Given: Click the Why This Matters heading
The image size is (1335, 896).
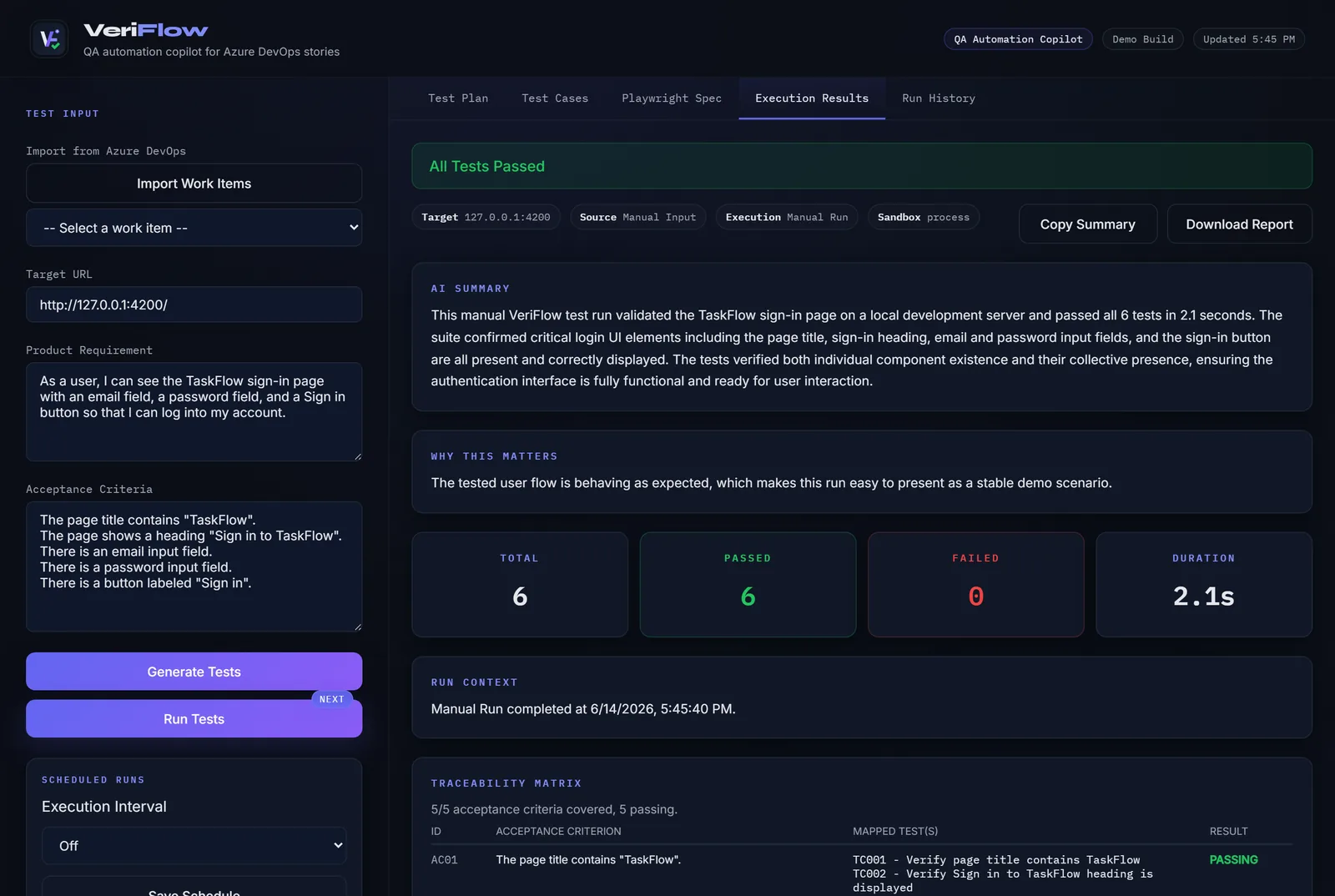Looking at the screenshot, I should pyautogui.click(x=494, y=456).
